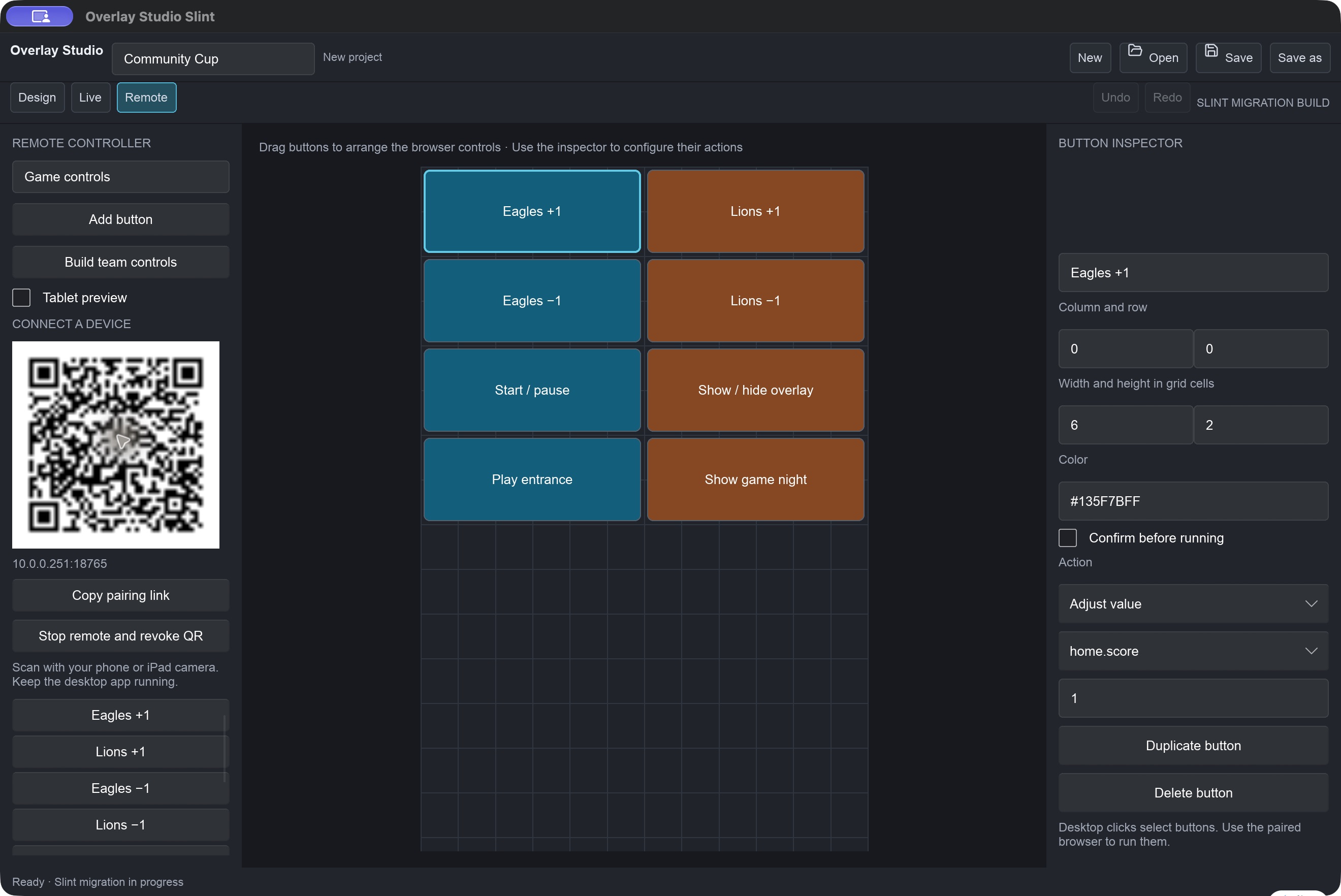Create a New project
1341x896 pixels.
tap(1090, 58)
